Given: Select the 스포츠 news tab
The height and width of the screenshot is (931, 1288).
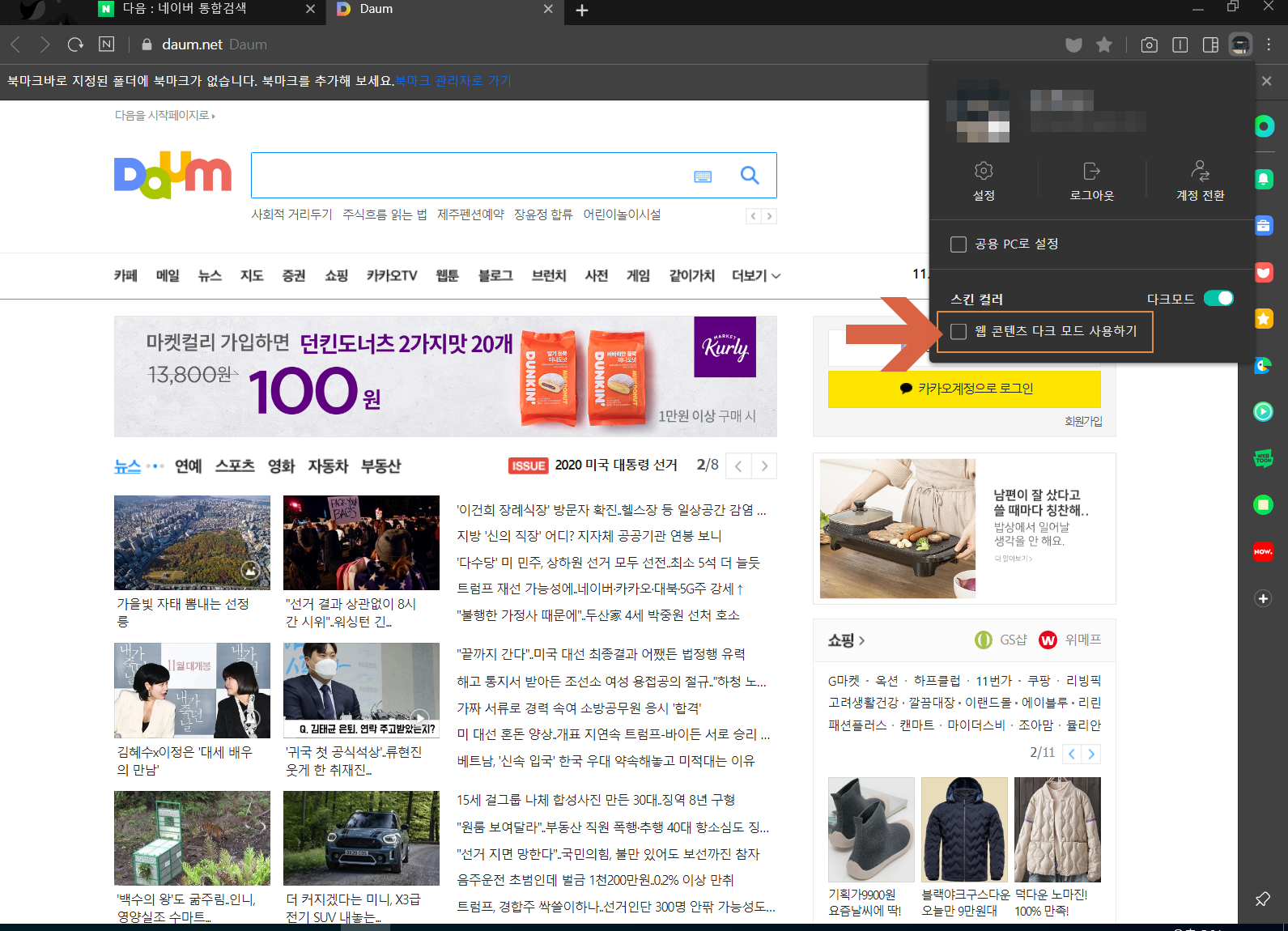Looking at the screenshot, I should click(x=235, y=466).
